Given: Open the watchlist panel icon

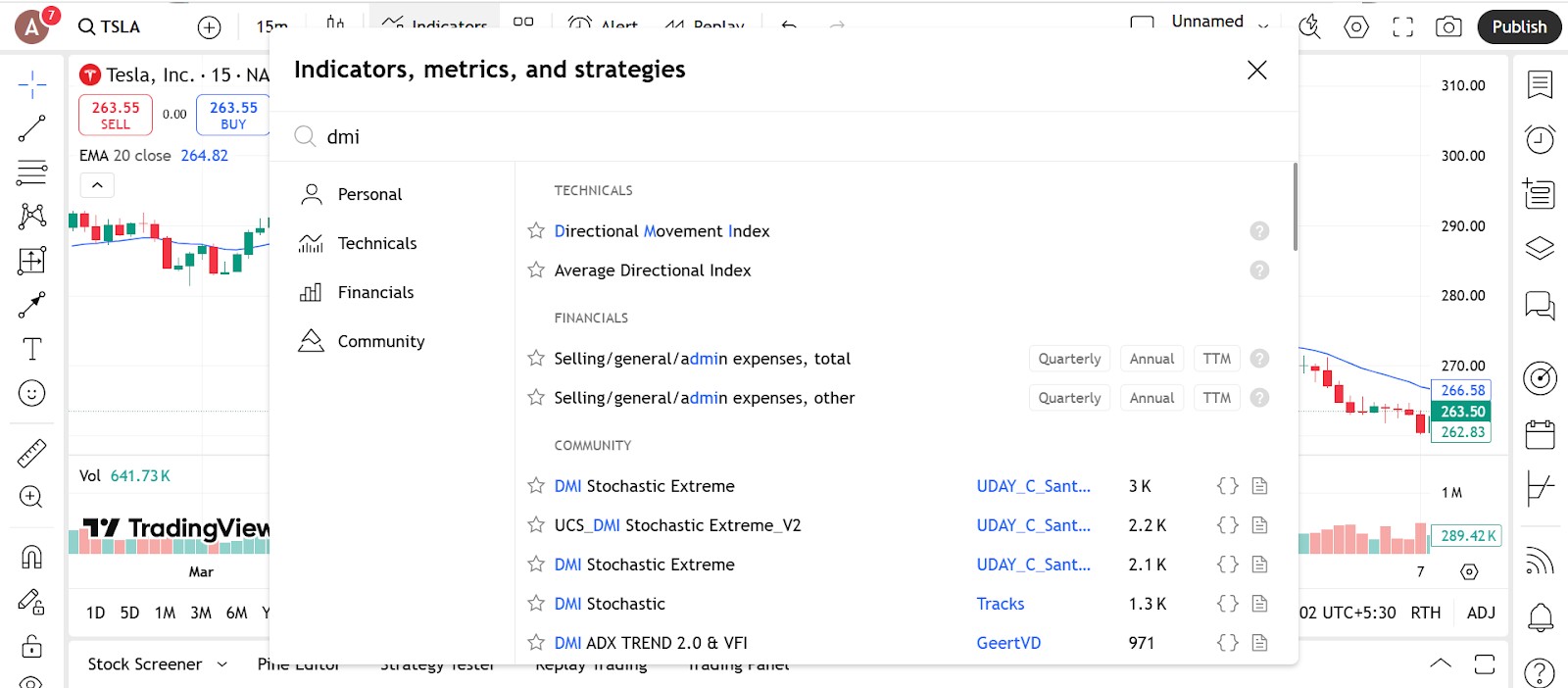Looking at the screenshot, I should click(x=1540, y=85).
